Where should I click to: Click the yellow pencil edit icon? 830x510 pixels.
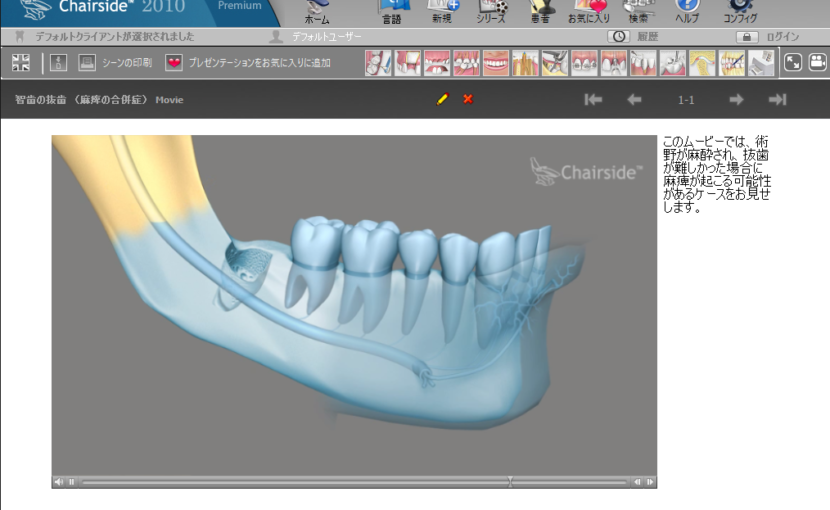click(x=442, y=99)
